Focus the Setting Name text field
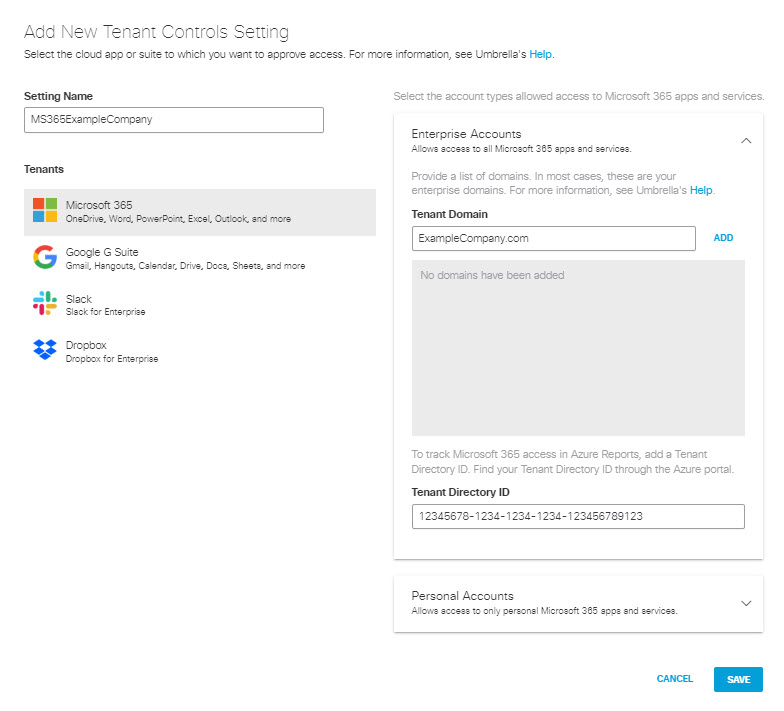 click(x=174, y=120)
